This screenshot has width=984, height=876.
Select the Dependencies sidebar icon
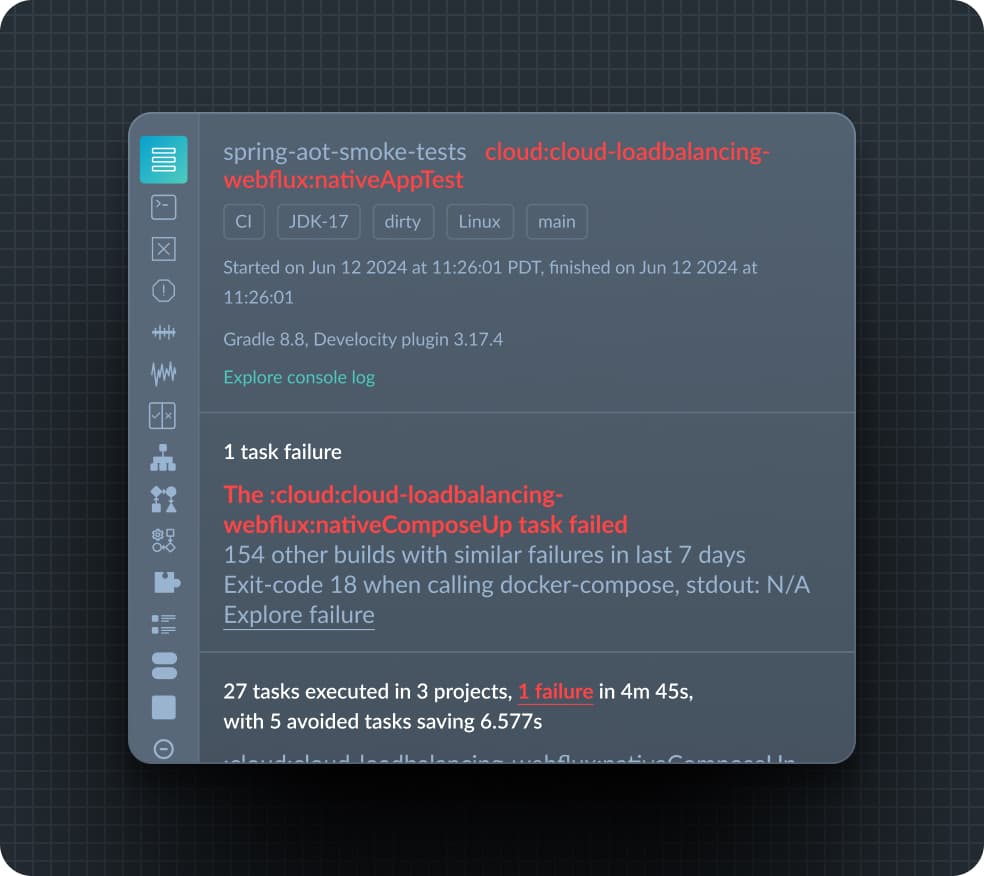click(x=163, y=499)
